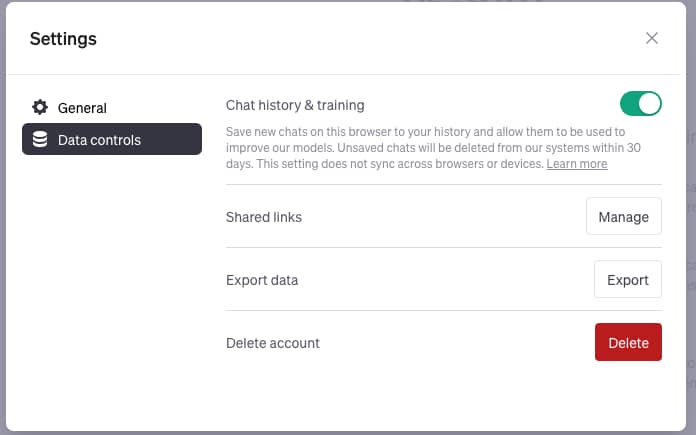The width and height of the screenshot is (696, 435).
Task: Click the Export button for Export data
Action: pyautogui.click(x=628, y=279)
